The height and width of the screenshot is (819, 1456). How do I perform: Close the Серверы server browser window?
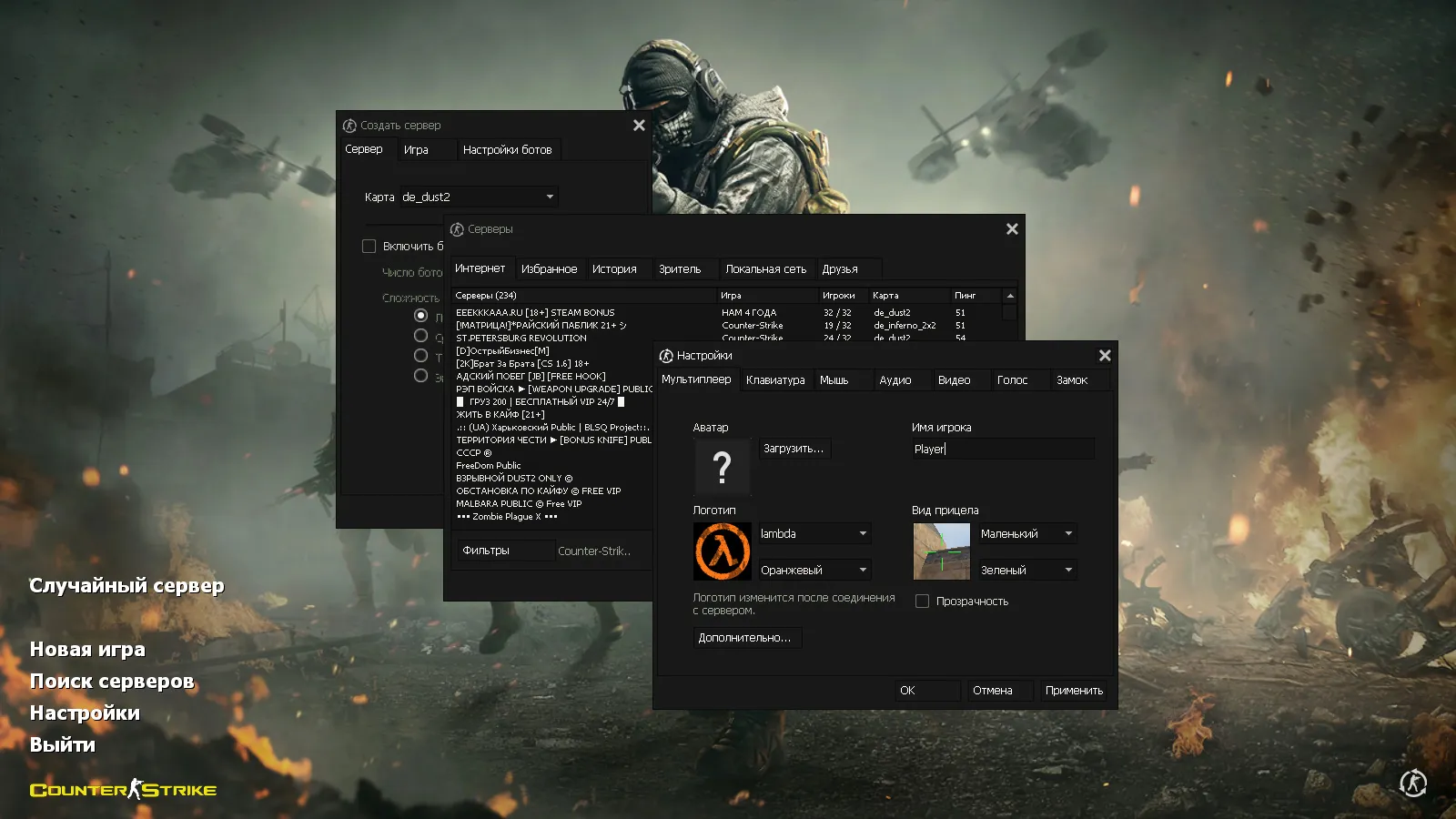click(1012, 229)
